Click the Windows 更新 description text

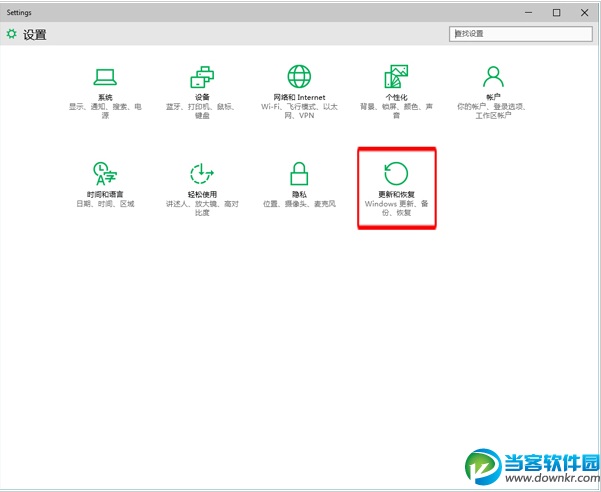pos(396,208)
